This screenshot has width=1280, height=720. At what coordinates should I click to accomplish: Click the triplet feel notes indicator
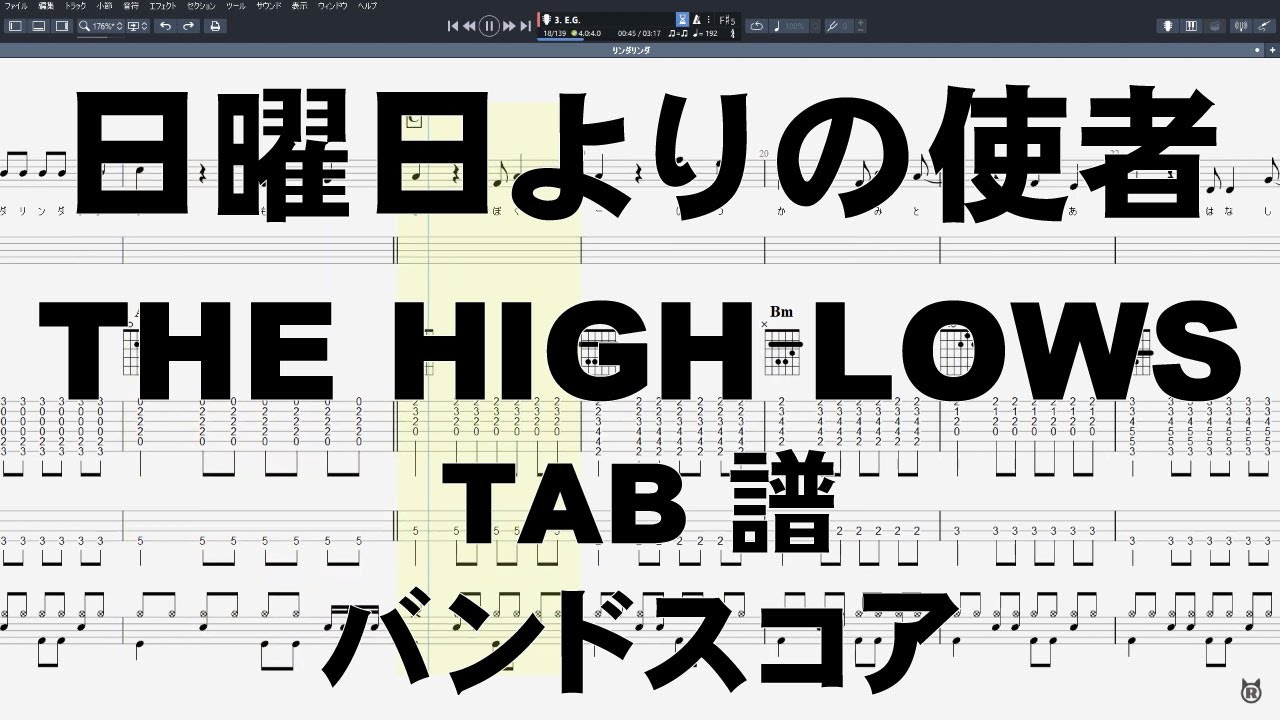[x=678, y=33]
